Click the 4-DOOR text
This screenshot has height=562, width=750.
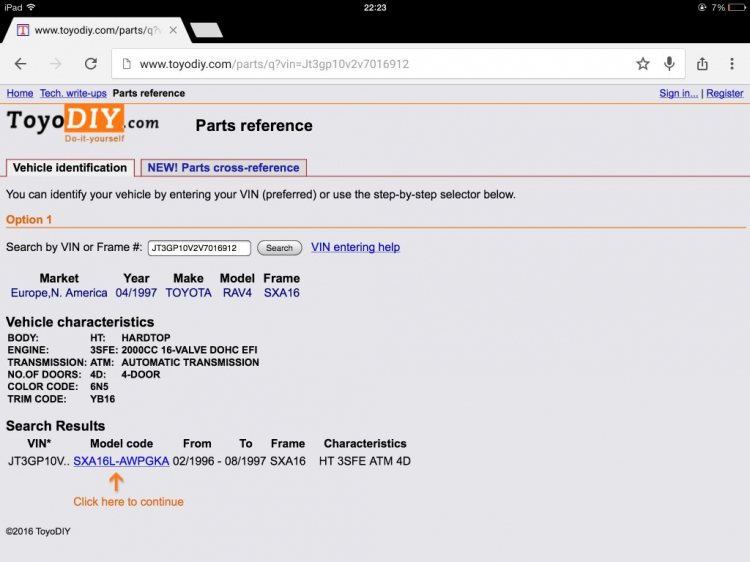point(141,375)
